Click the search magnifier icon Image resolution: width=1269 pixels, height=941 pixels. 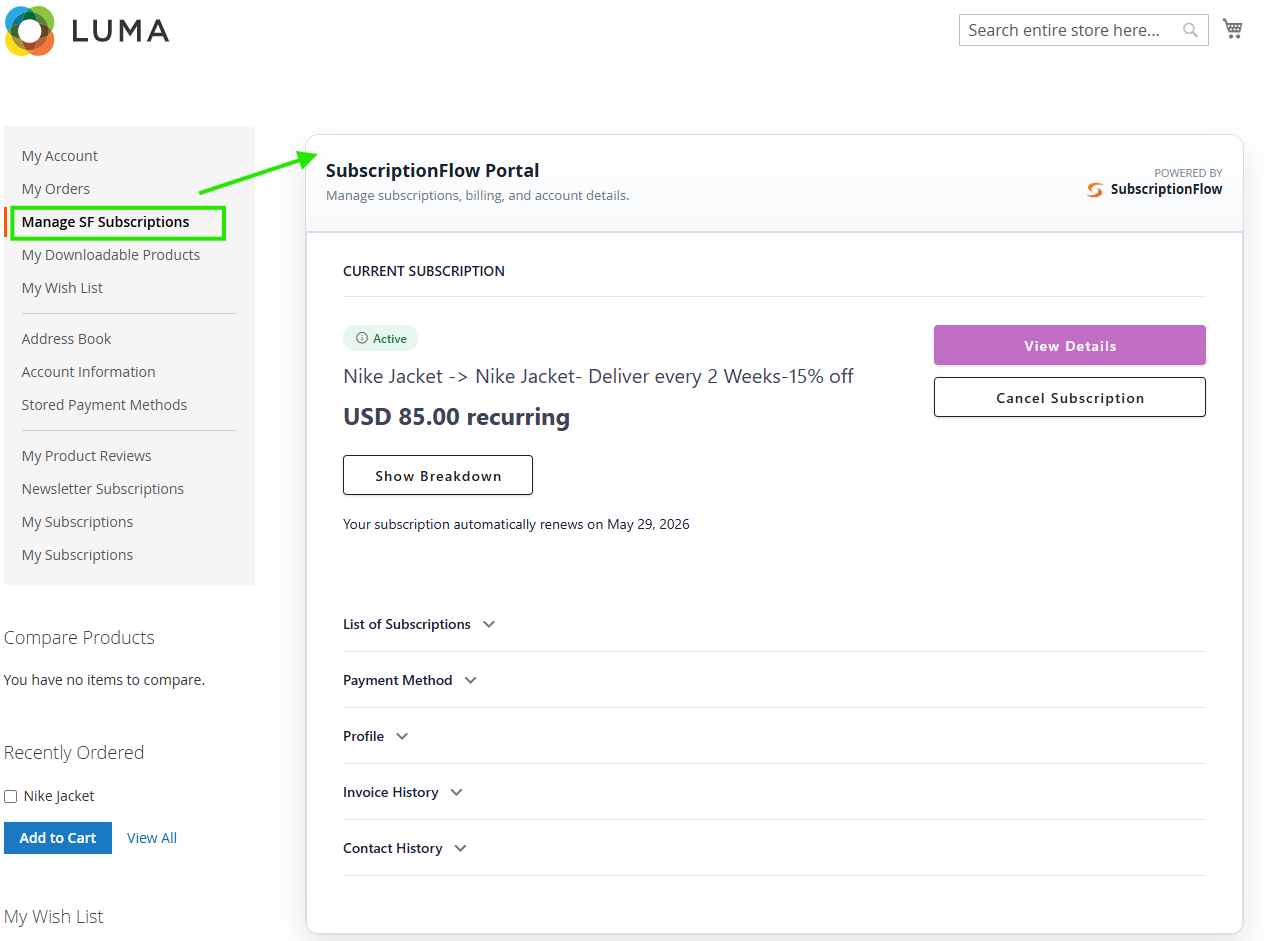[x=1190, y=30]
